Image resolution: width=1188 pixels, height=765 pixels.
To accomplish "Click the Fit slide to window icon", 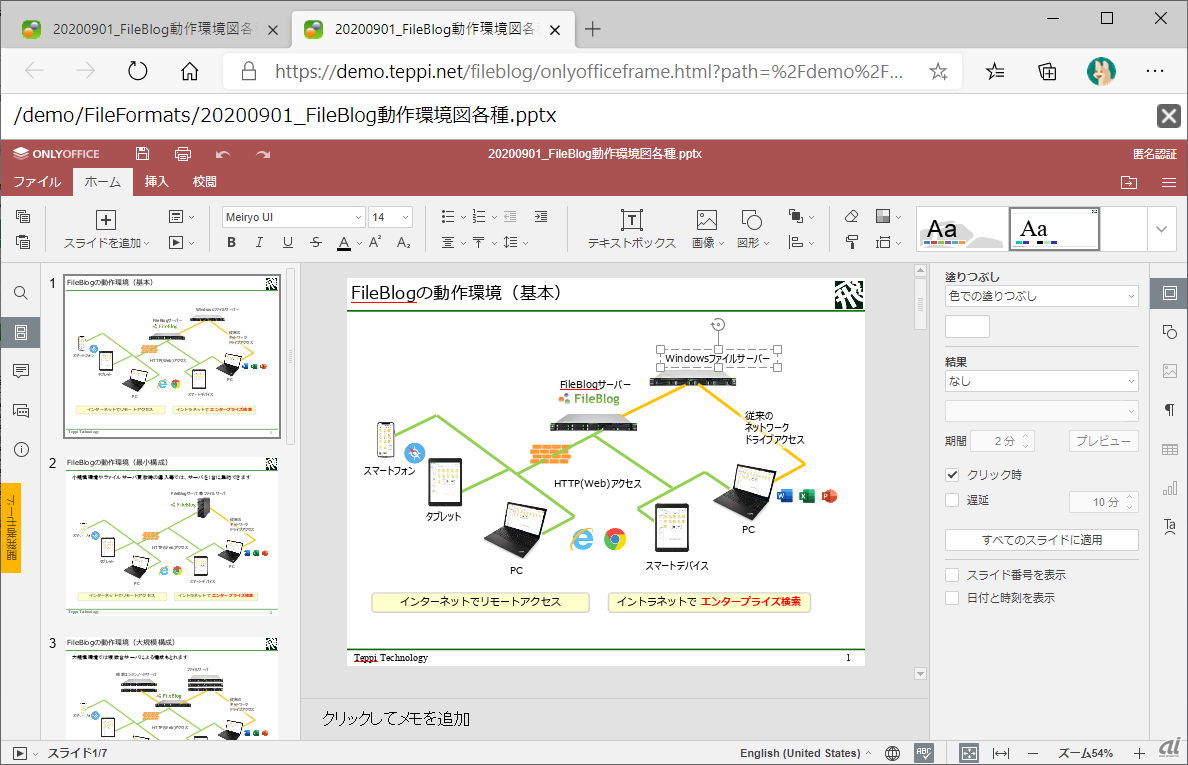I will [x=968, y=753].
